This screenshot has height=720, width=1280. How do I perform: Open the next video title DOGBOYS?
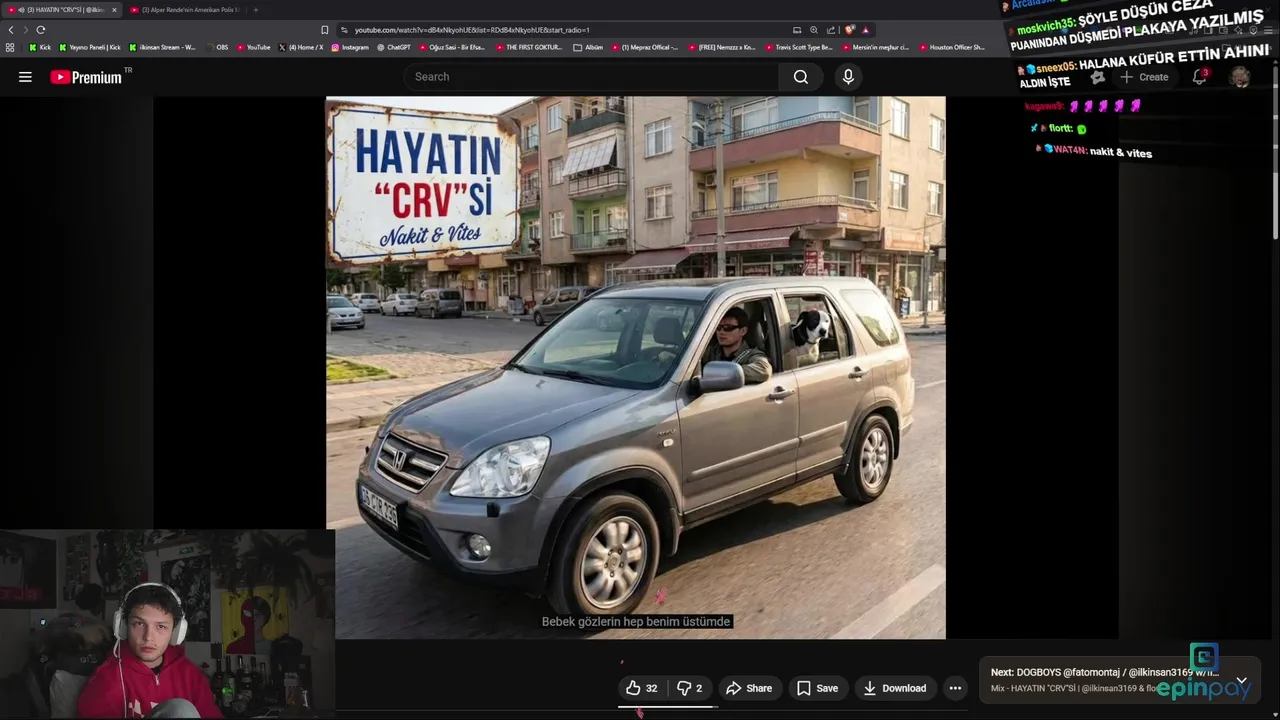[1105, 672]
